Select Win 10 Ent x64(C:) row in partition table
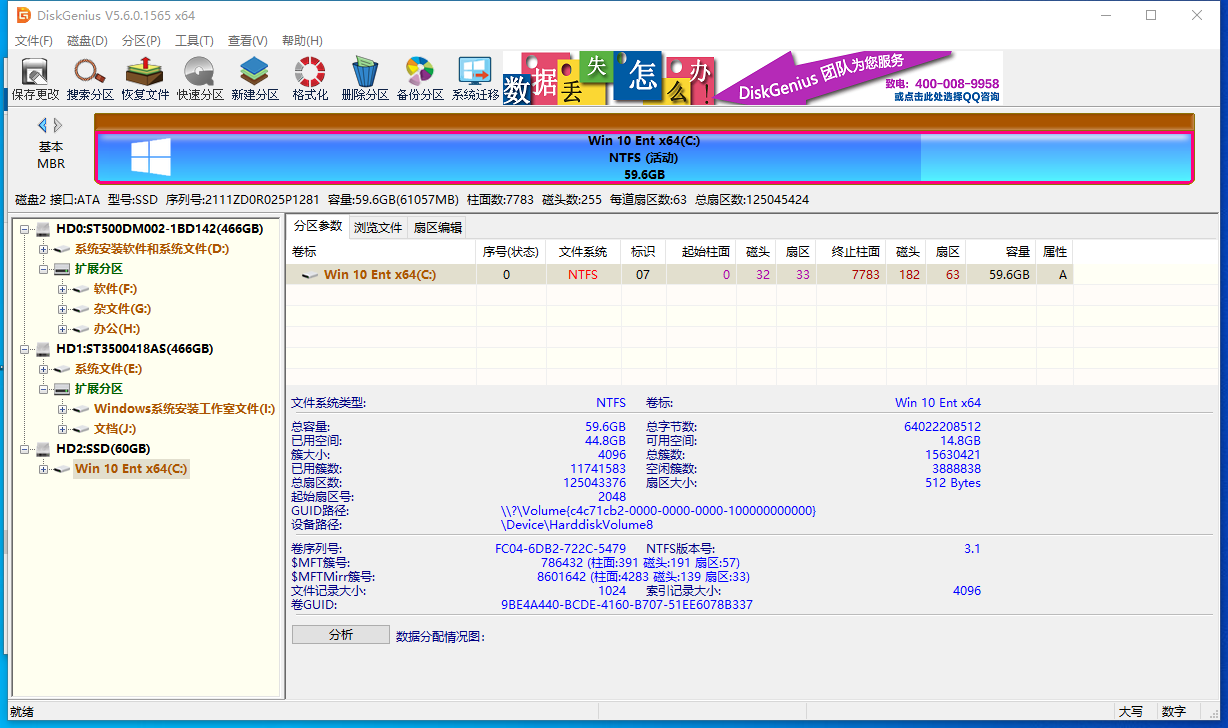 [x=680, y=275]
